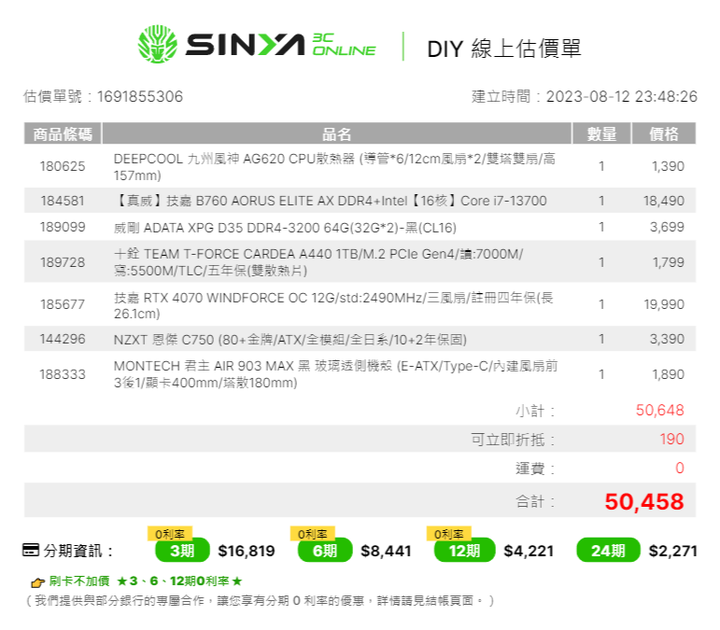720x630 pixels.
Task: Click the grey bank cooperation note
Action: 260,601
